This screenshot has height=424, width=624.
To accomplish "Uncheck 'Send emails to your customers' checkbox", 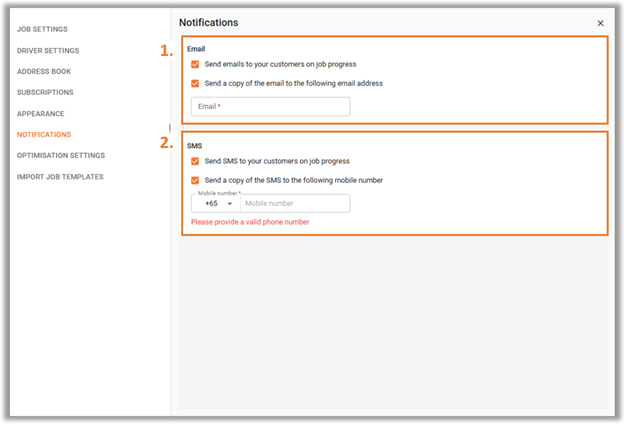I will [x=195, y=64].
